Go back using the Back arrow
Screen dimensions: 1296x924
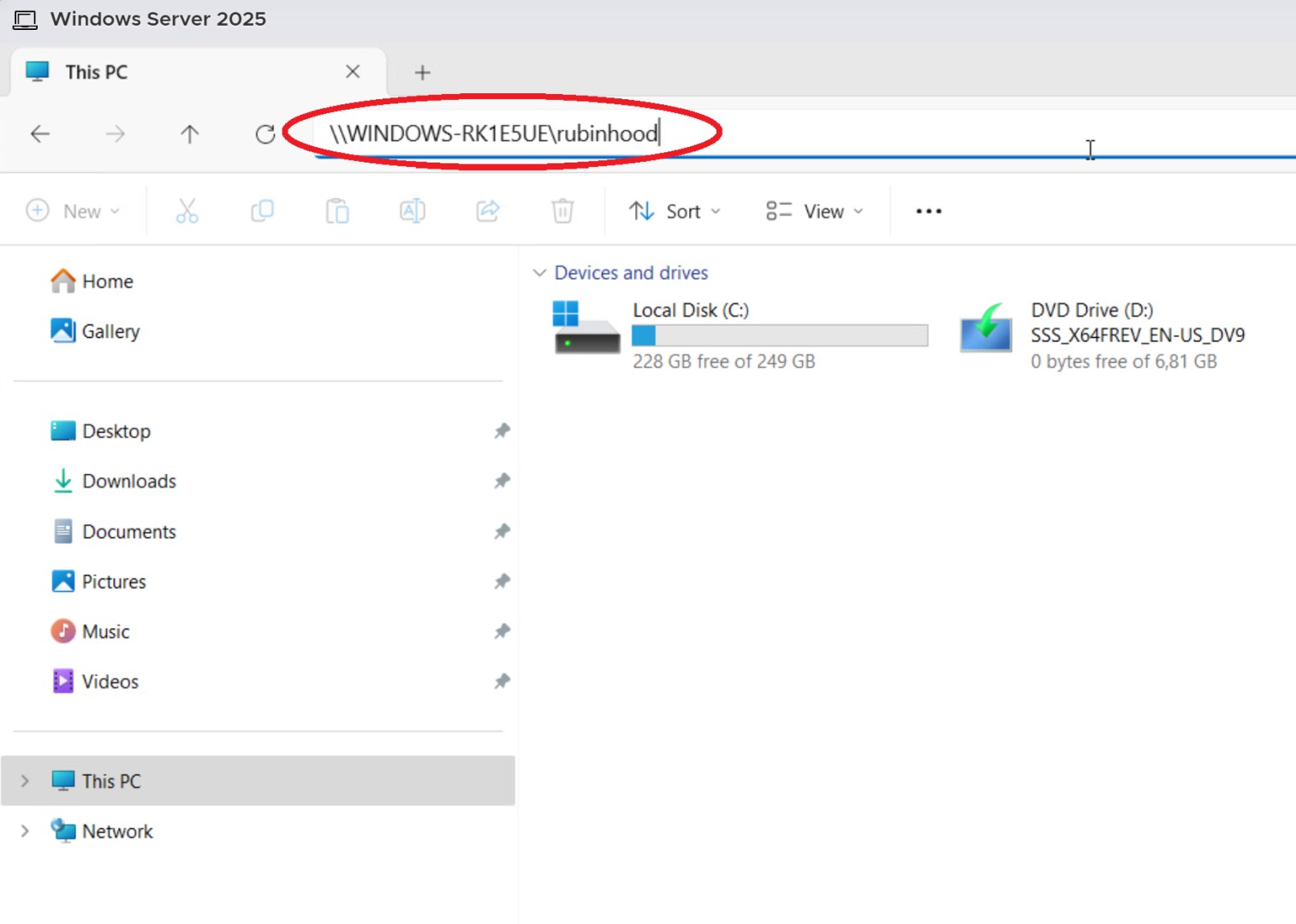40,133
